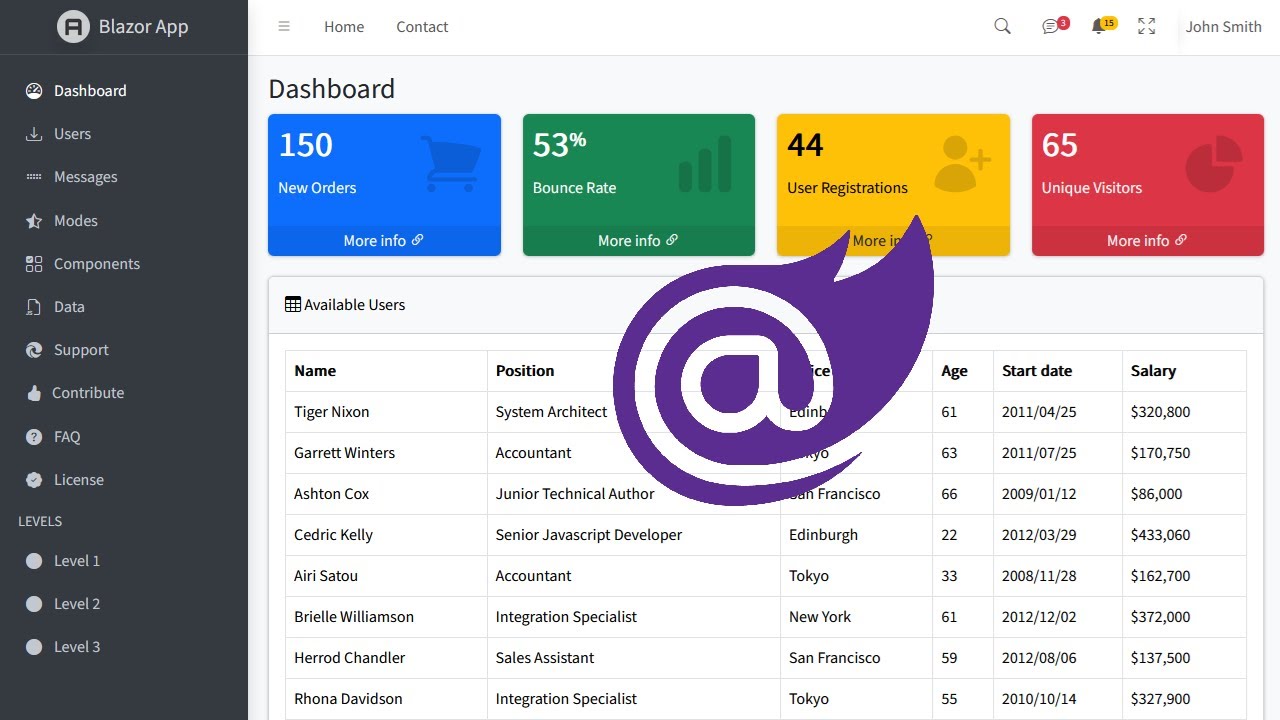Image resolution: width=1280 pixels, height=720 pixels.
Task: Click the Level 2 circle icon
Action: (x=34, y=604)
